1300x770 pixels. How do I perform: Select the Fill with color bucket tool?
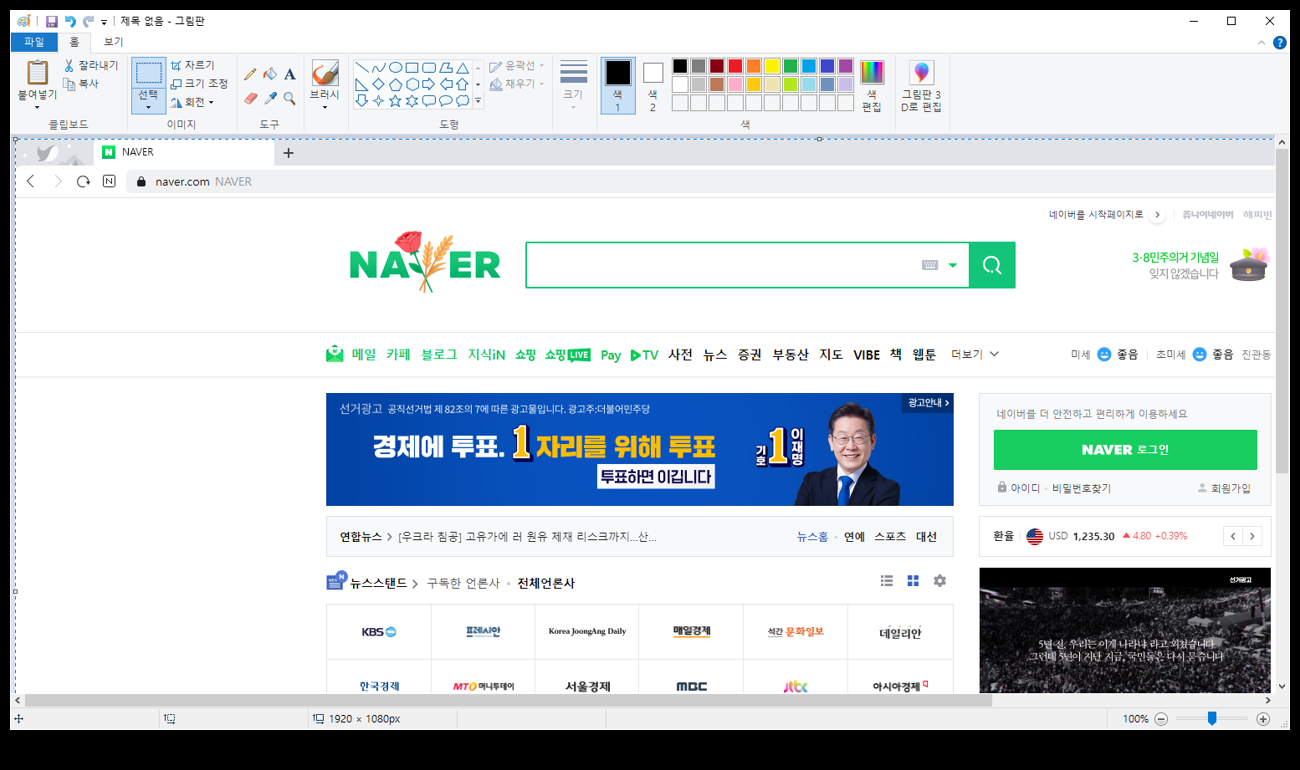coord(270,74)
